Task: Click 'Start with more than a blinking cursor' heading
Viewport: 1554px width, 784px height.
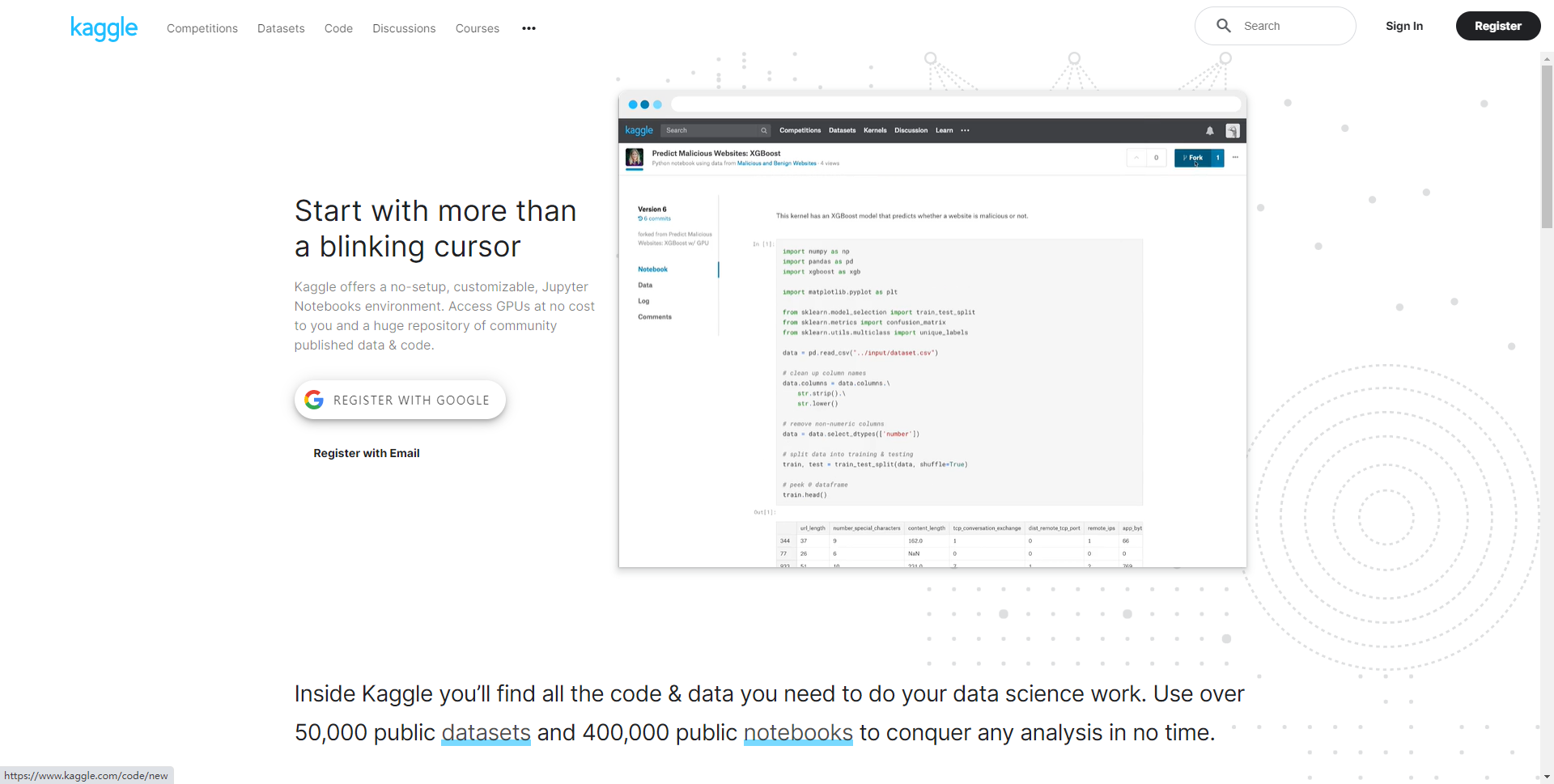Action: click(x=435, y=228)
